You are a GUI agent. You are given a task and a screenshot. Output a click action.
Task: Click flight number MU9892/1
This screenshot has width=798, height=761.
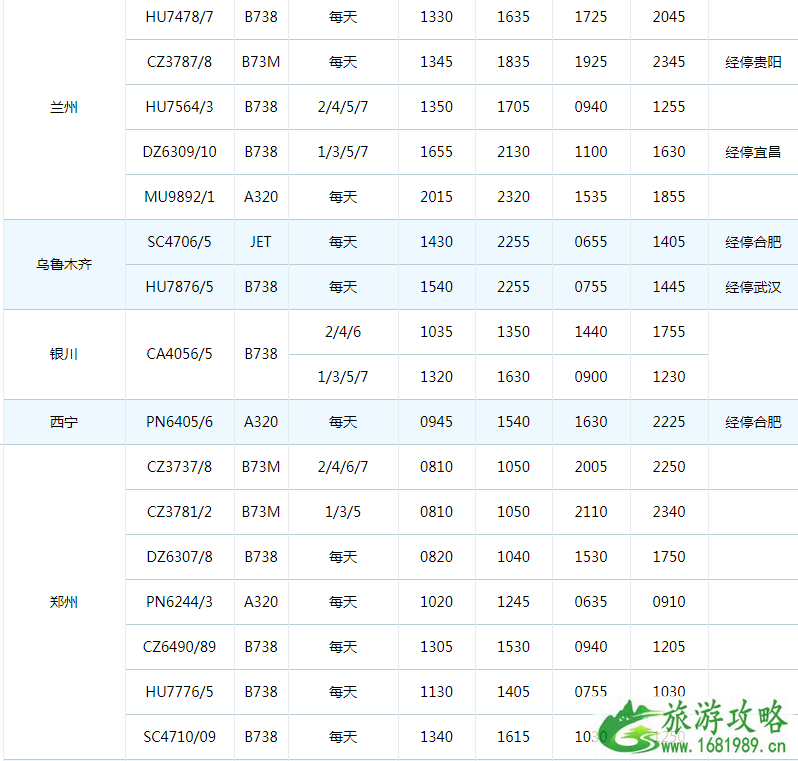(x=179, y=196)
